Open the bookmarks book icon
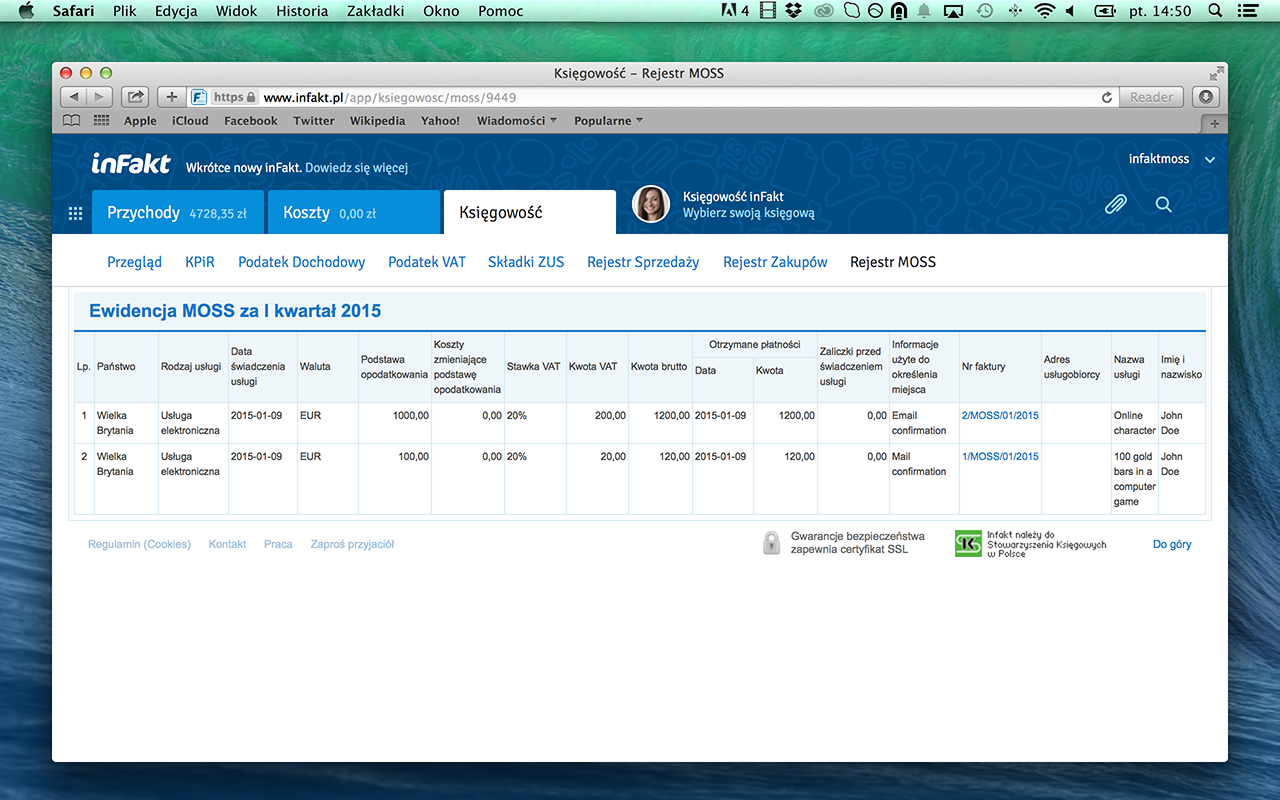Image resolution: width=1280 pixels, height=800 pixels. click(x=71, y=120)
